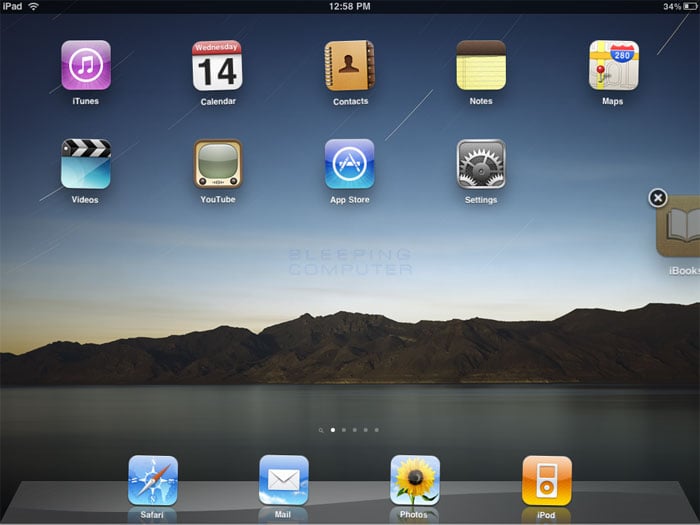Tap the first highlighted page dot

333,430
